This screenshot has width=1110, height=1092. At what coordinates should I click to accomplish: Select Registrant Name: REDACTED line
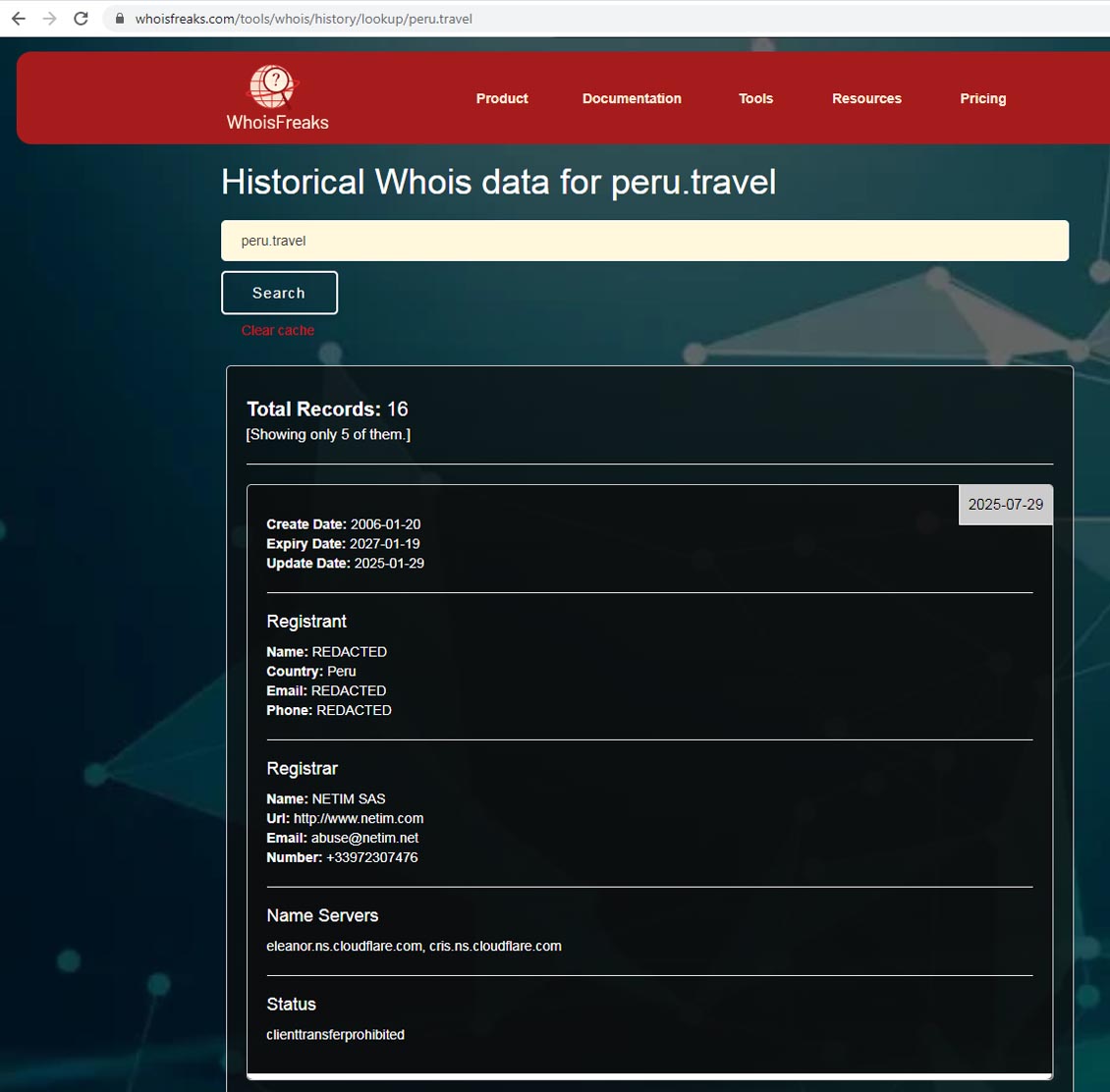pyautogui.click(x=326, y=652)
